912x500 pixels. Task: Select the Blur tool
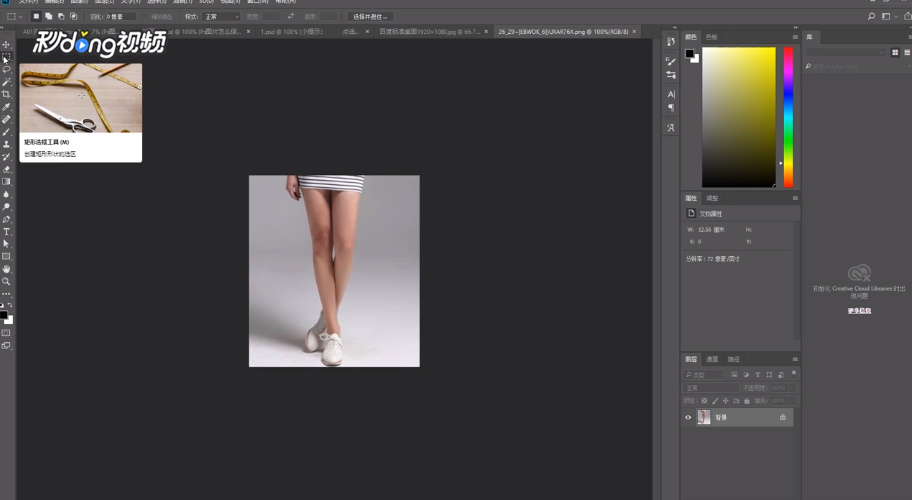click(x=6, y=194)
